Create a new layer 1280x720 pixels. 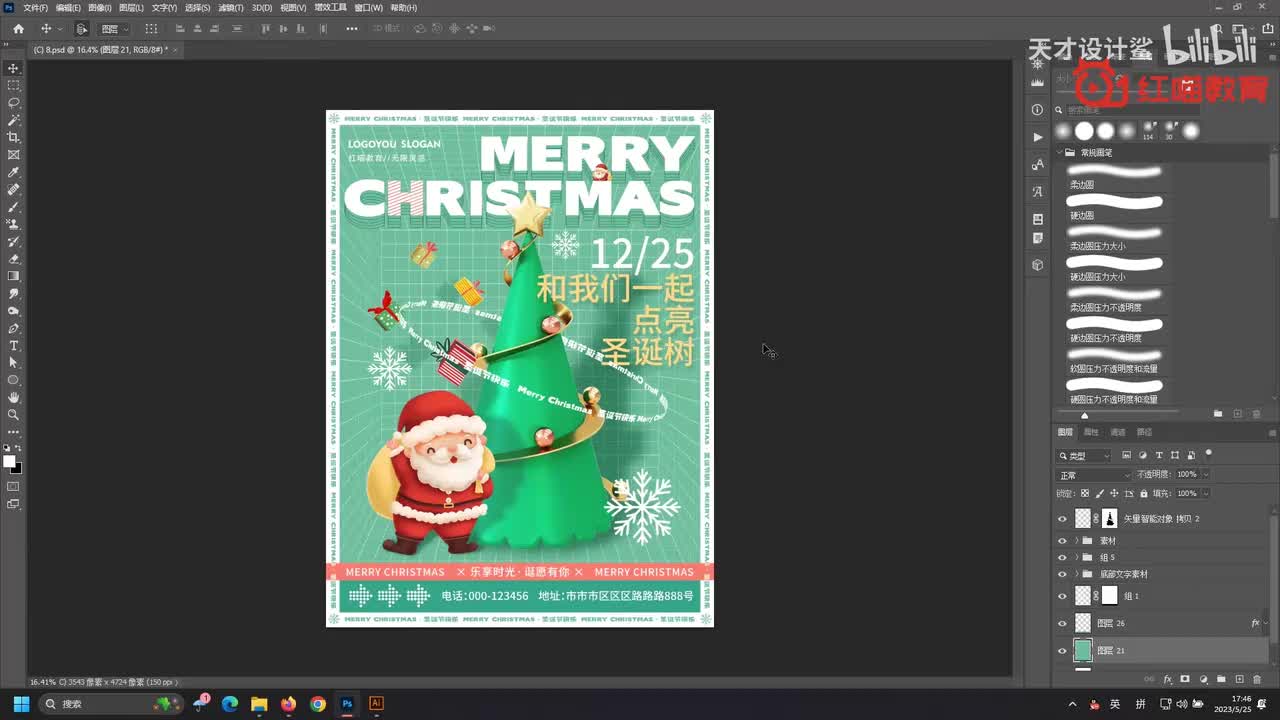coord(1239,679)
